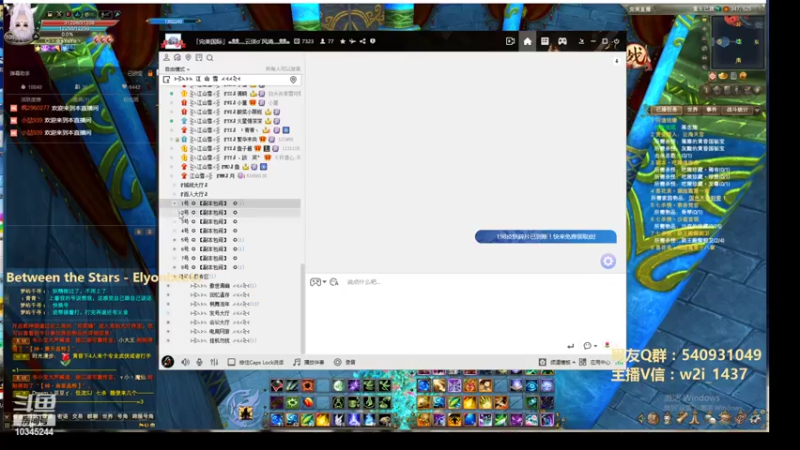Click the round purple floating settings button
This screenshot has width=800, height=450.
[x=608, y=261]
